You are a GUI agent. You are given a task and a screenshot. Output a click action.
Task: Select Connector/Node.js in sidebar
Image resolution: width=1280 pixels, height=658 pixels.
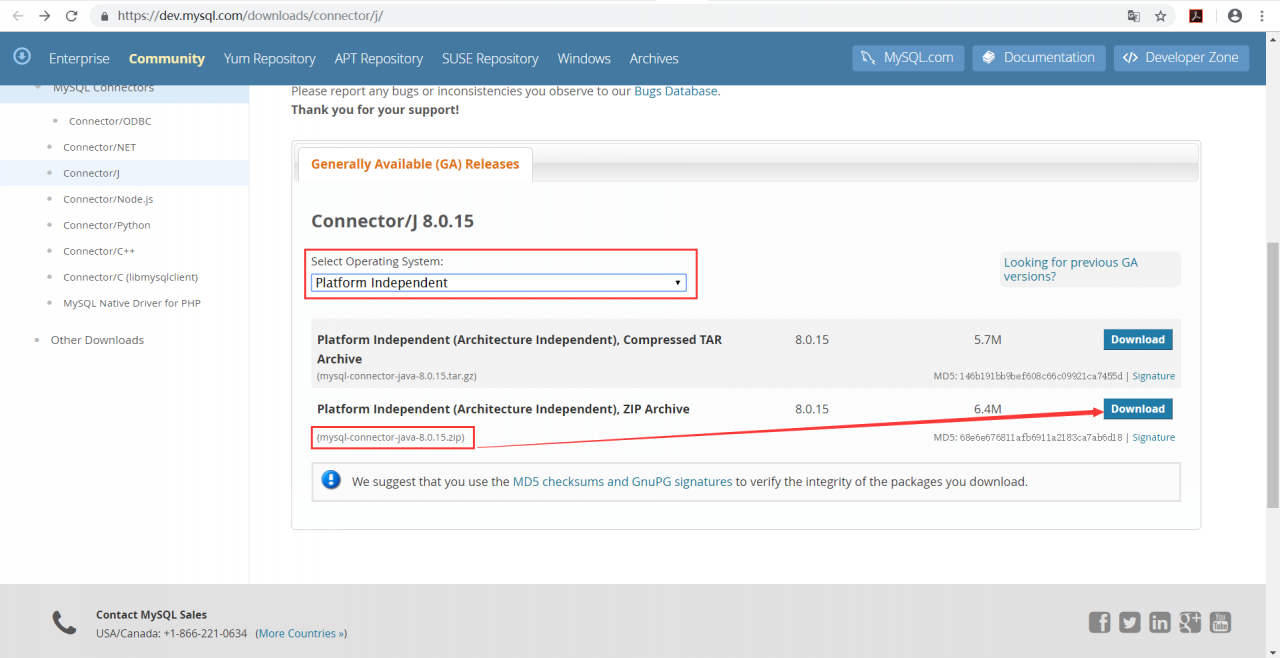pos(108,199)
